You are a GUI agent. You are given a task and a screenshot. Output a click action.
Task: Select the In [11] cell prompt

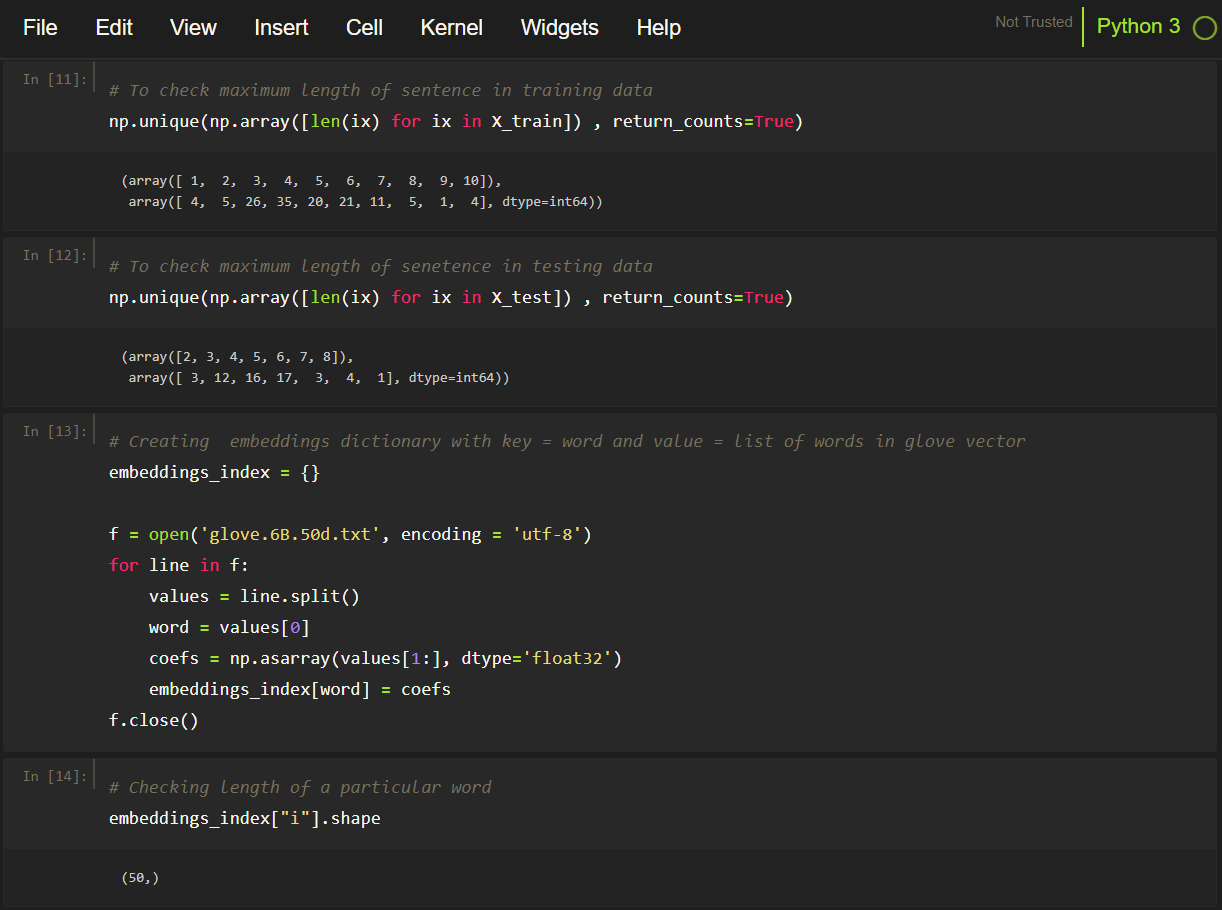[x=55, y=78]
